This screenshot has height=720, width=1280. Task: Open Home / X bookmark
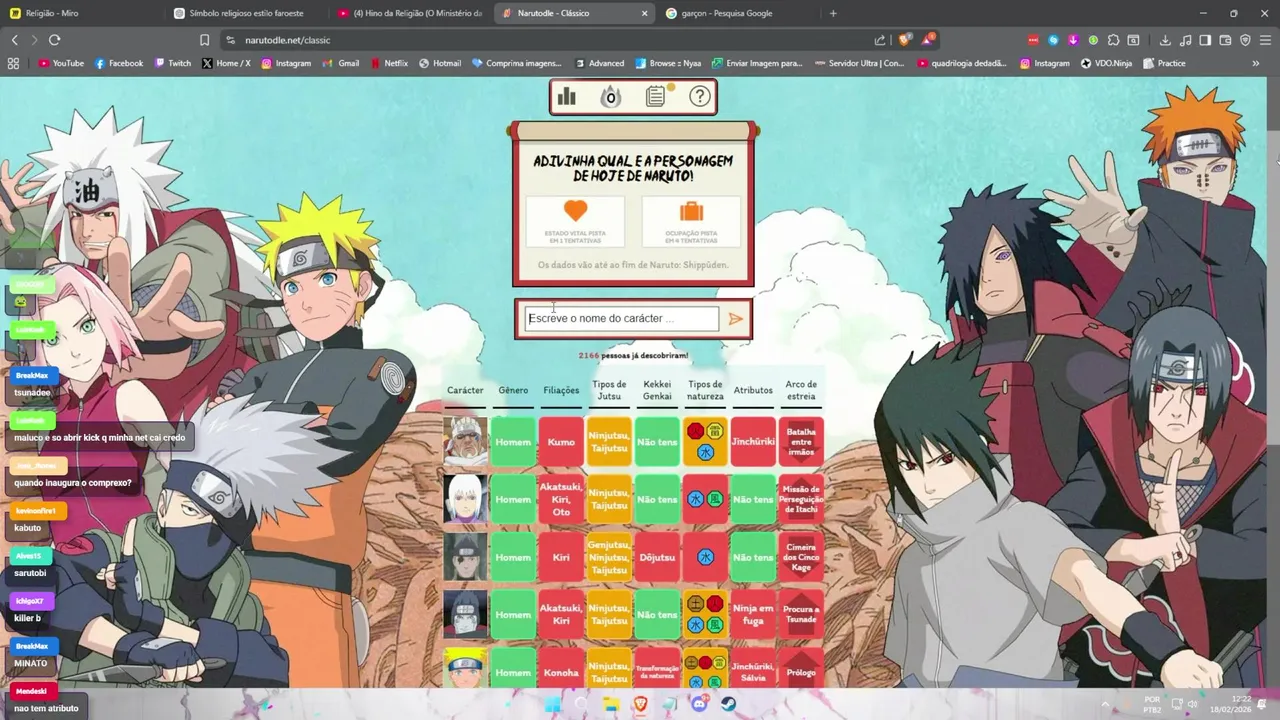coord(226,63)
